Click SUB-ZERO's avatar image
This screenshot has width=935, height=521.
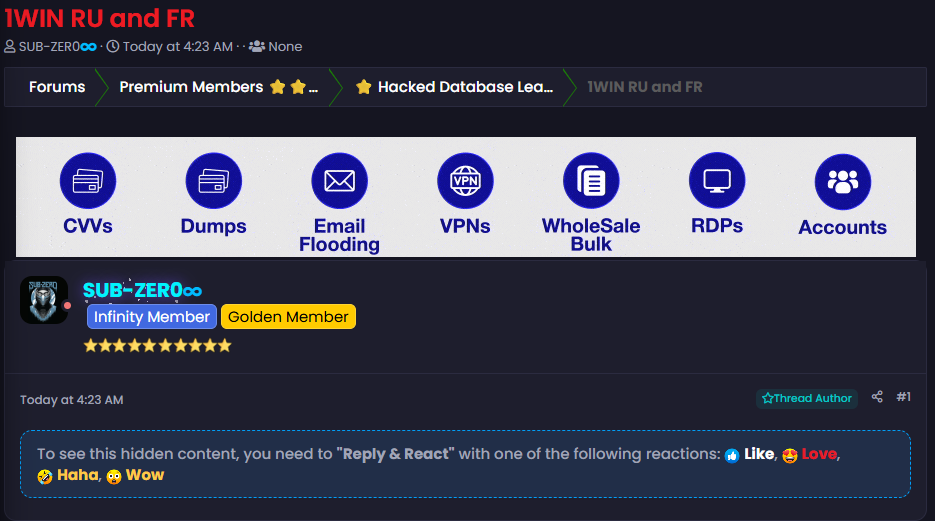click(44, 300)
